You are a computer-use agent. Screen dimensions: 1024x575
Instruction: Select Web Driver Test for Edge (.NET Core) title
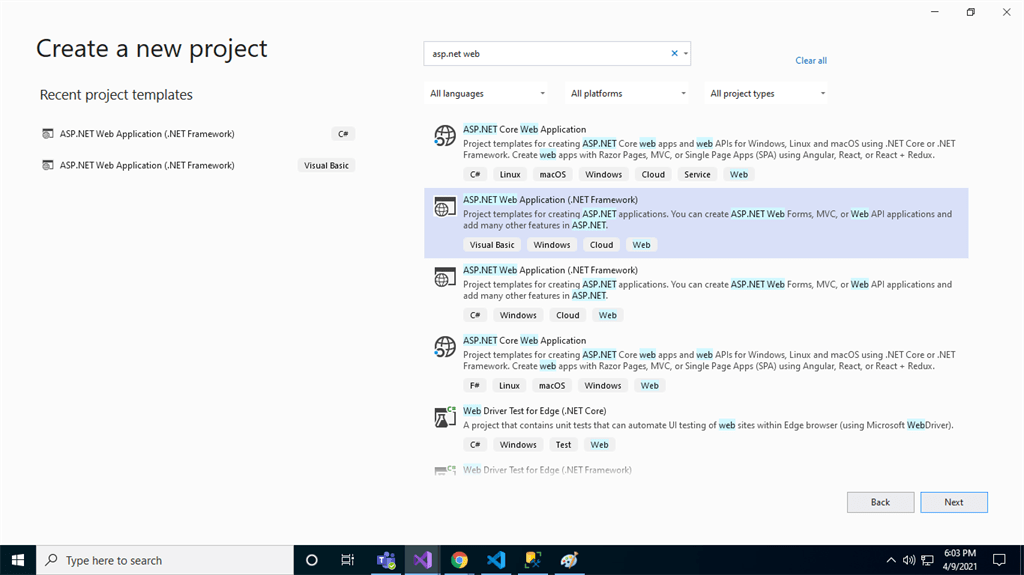click(x=534, y=411)
